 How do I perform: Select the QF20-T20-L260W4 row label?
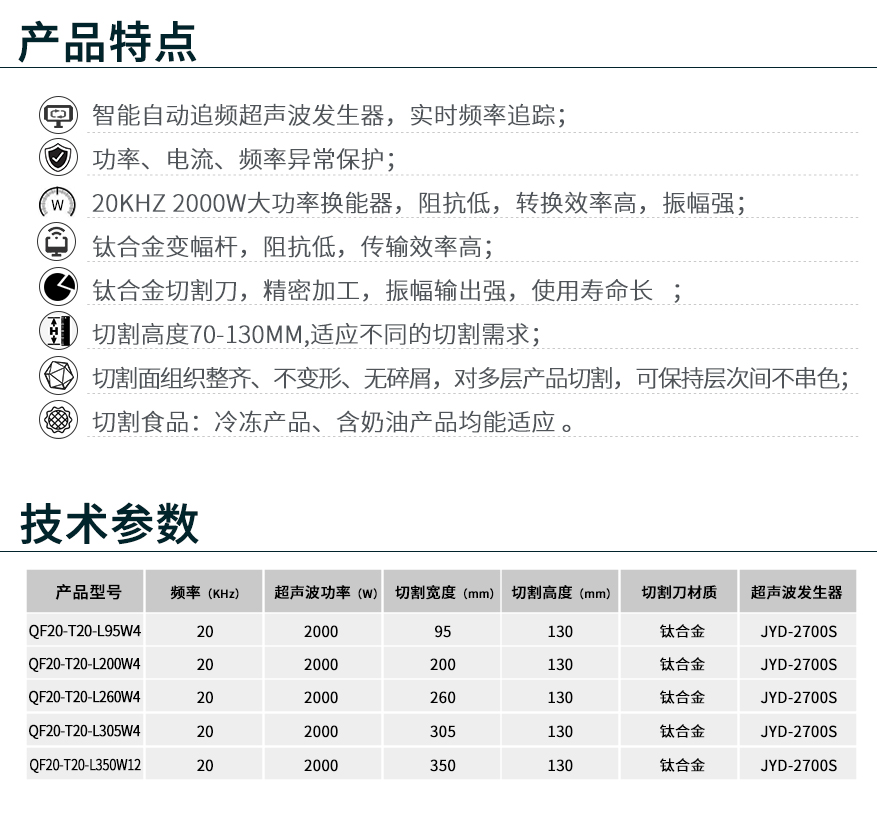click(85, 697)
